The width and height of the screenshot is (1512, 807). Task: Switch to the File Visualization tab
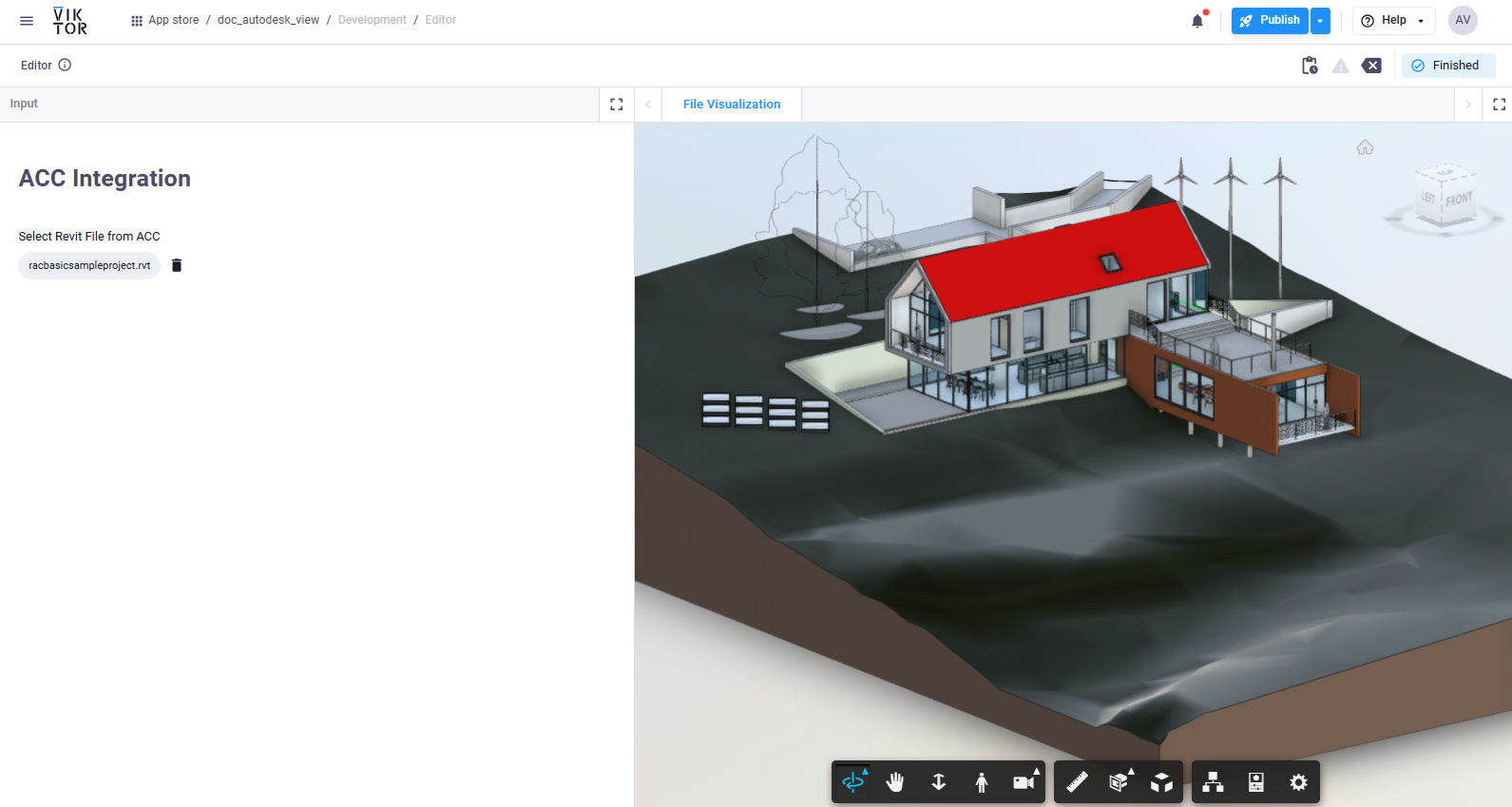pos(731,105)
